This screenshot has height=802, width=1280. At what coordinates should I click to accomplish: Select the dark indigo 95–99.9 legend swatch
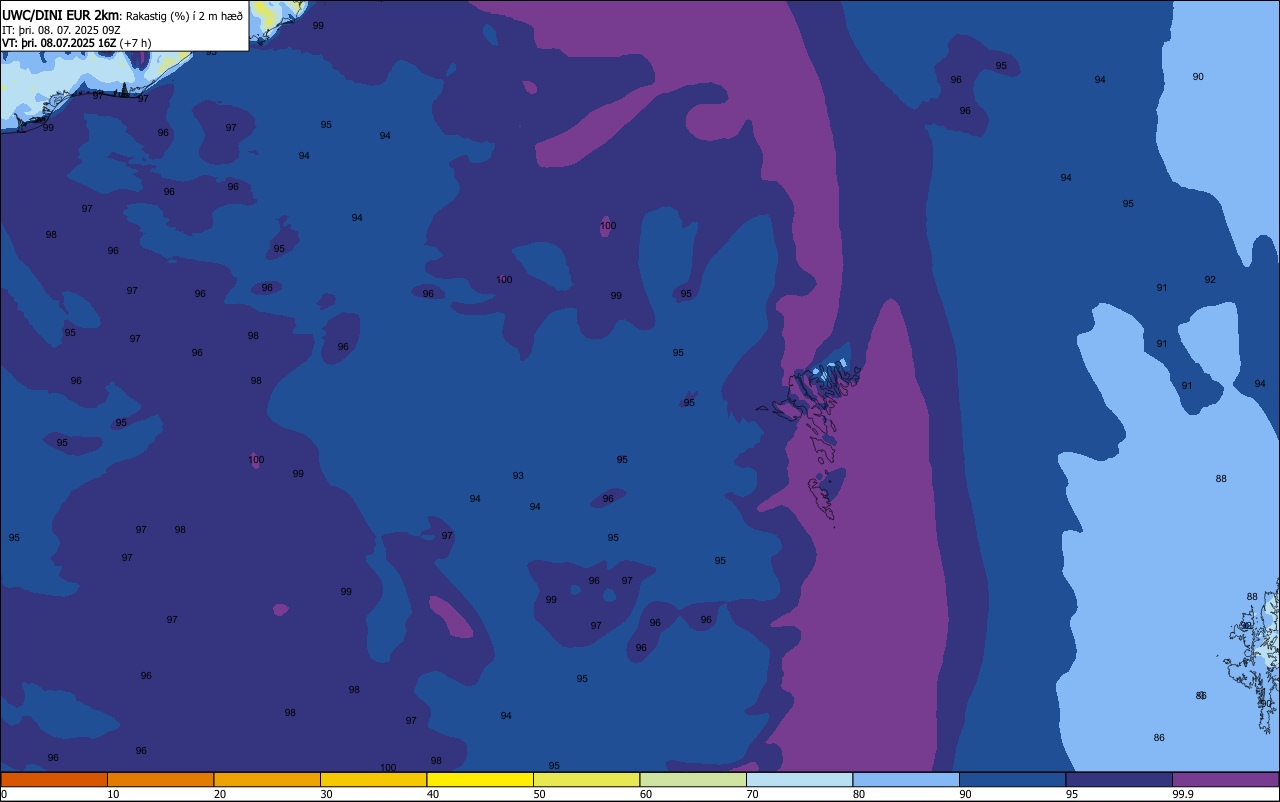point(1119,779)
